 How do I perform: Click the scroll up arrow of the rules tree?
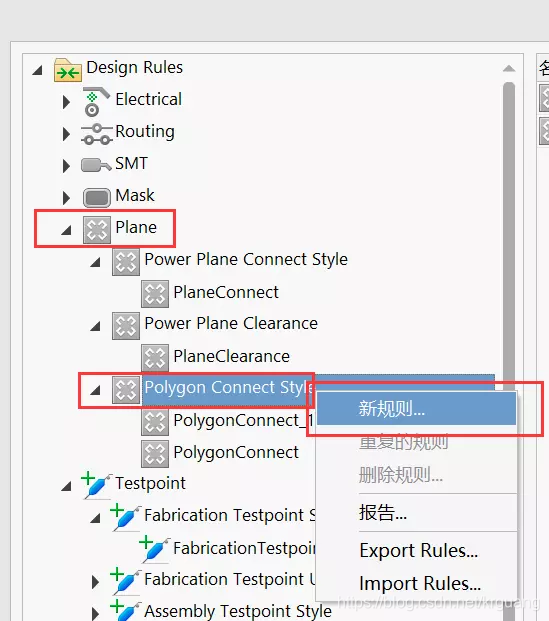(x=509, y=69)
